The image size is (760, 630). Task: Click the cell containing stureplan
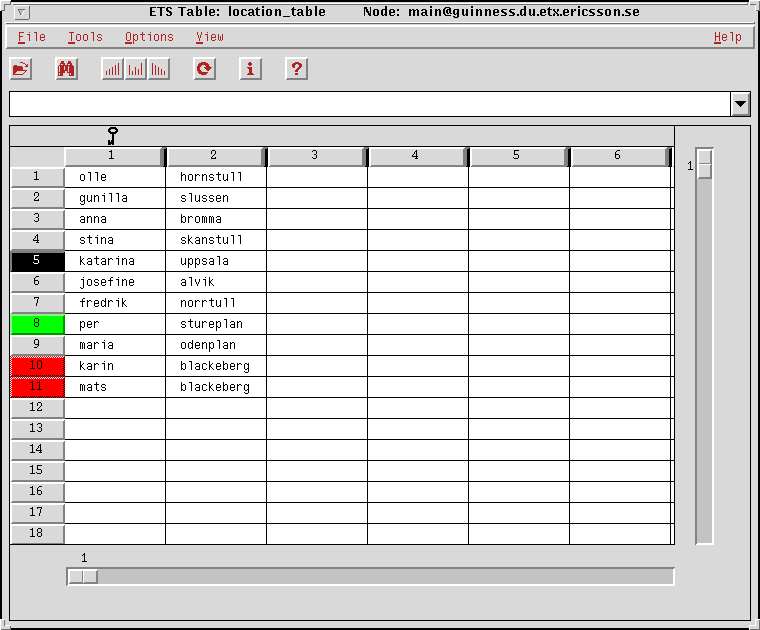tap(216, 324)
